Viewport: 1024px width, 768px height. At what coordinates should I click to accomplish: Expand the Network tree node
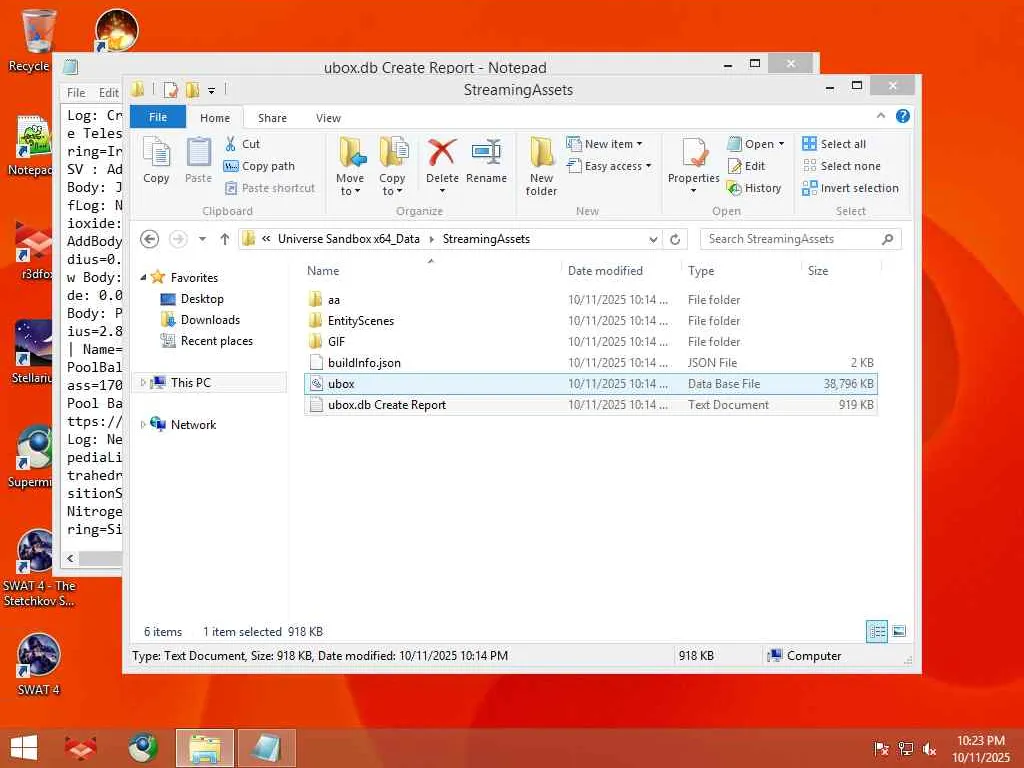pyautogui.click(x=143, y=424)
